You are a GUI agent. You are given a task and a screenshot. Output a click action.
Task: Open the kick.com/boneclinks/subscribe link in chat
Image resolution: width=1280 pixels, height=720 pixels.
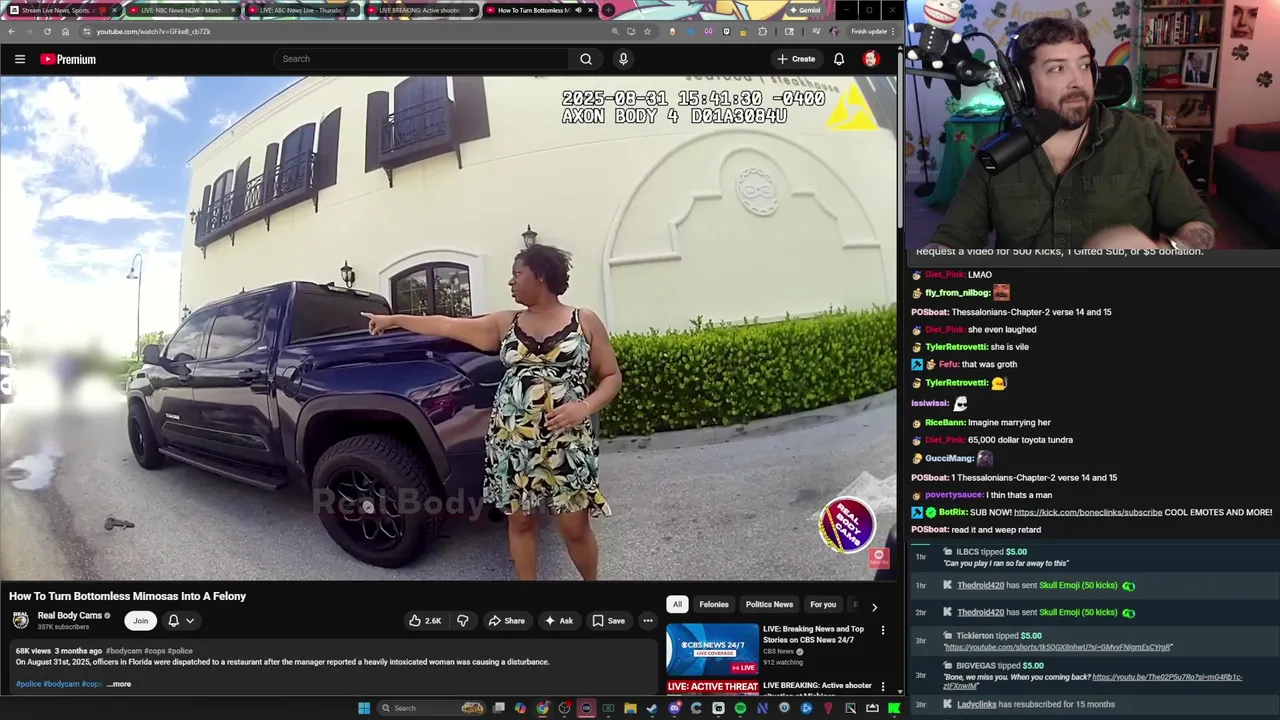(x=1088, y=512)
